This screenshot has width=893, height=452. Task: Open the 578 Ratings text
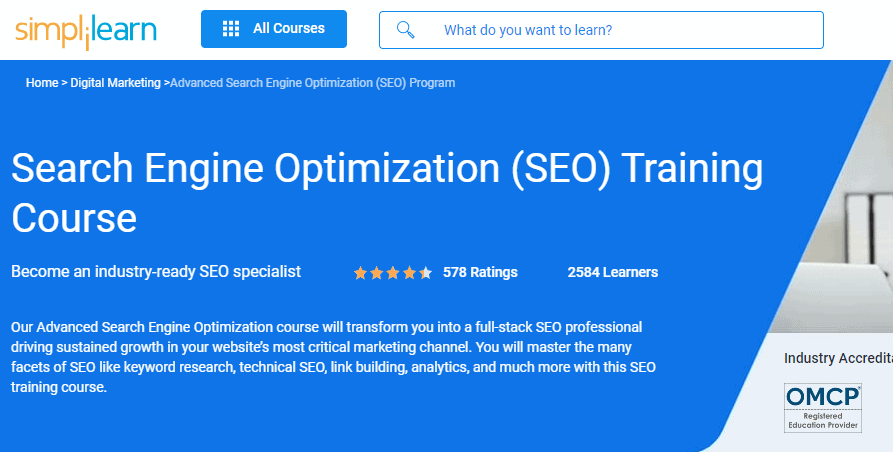click(480, 272)
